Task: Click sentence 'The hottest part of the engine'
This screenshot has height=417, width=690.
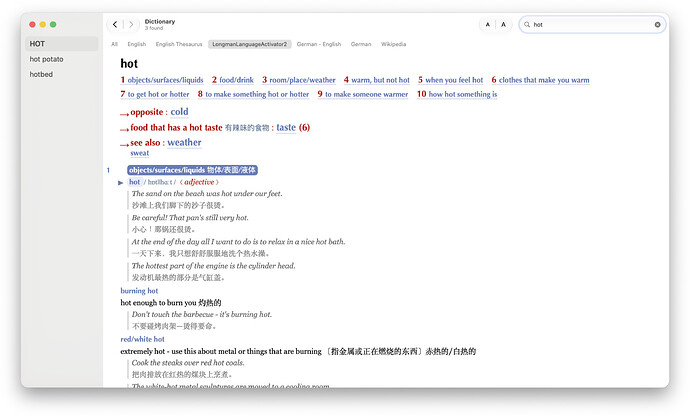Action: pos(213,266)
